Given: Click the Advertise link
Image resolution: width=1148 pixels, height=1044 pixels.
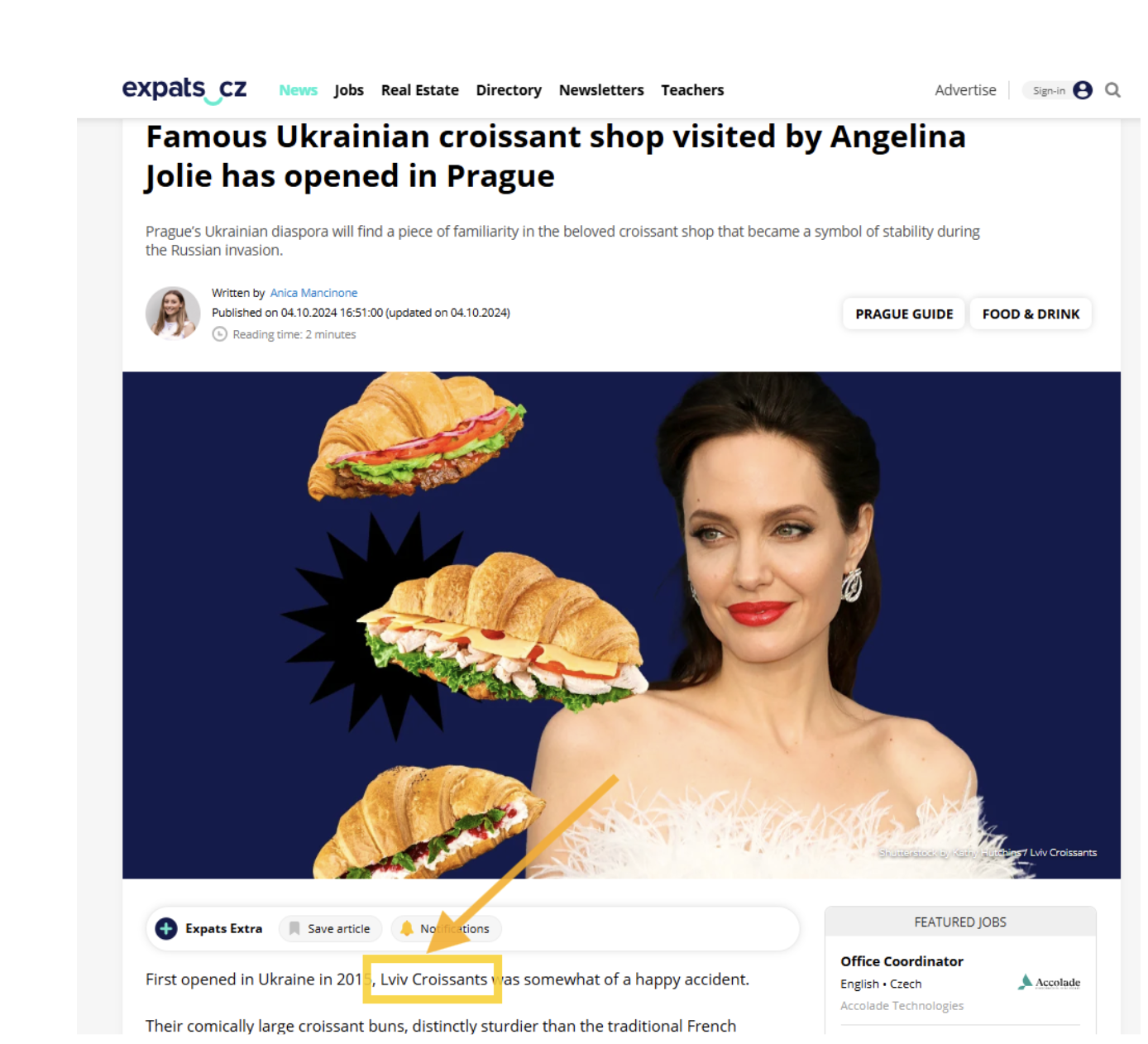Looking at the screenshot, I should (x=965, y=90).
